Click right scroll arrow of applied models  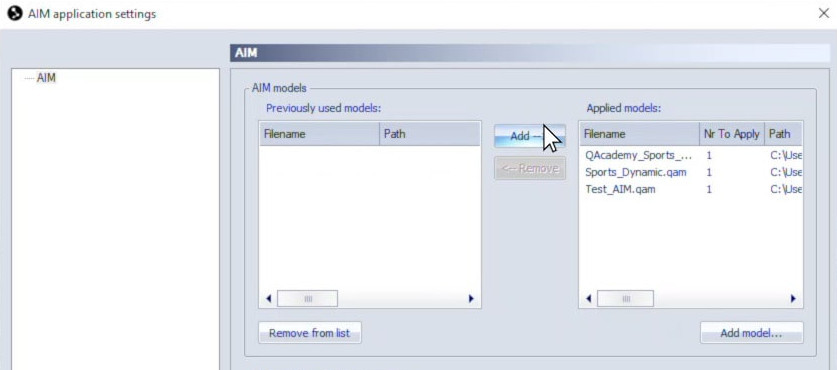(793, 298)
